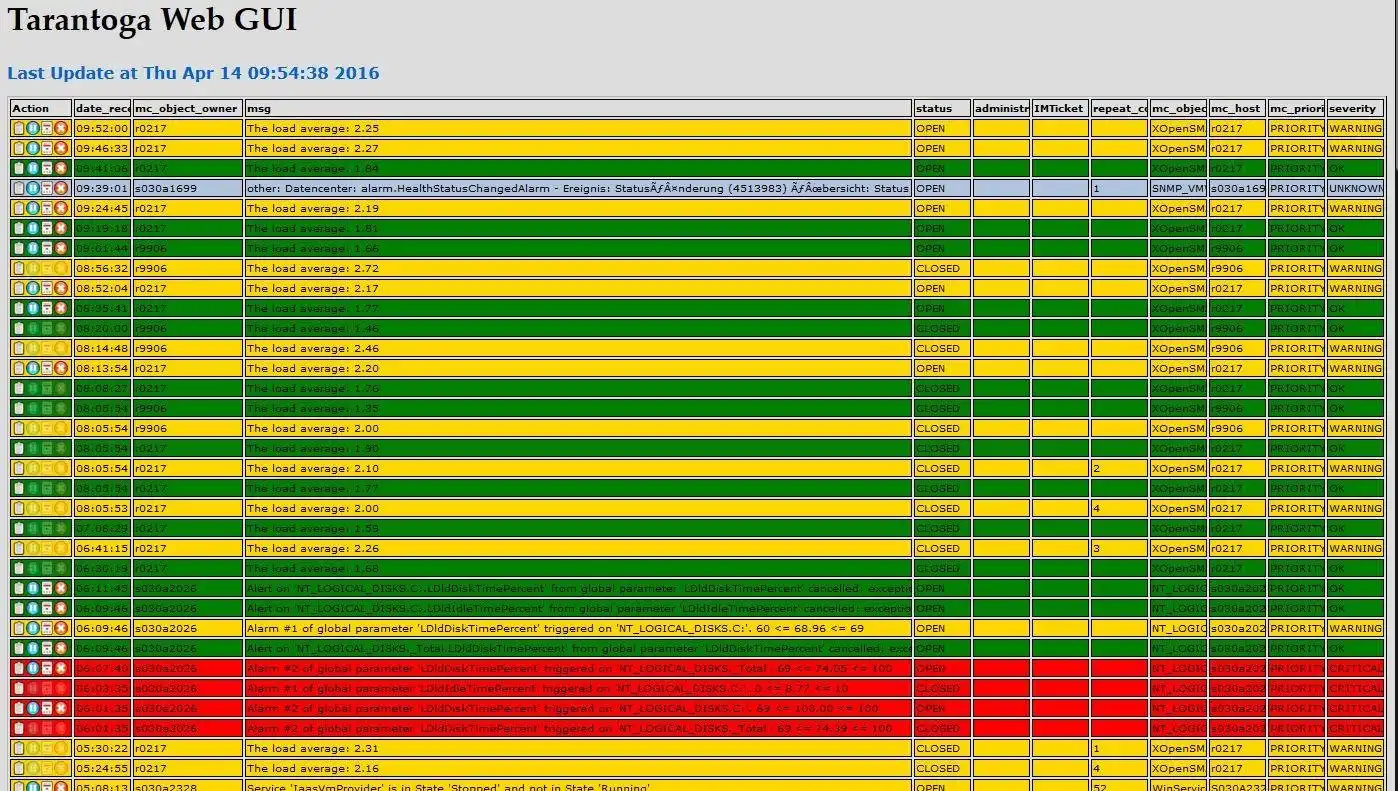Click the red X icon in s030a1699 row
Viewport: 1398px width, 791px height.
61,188
